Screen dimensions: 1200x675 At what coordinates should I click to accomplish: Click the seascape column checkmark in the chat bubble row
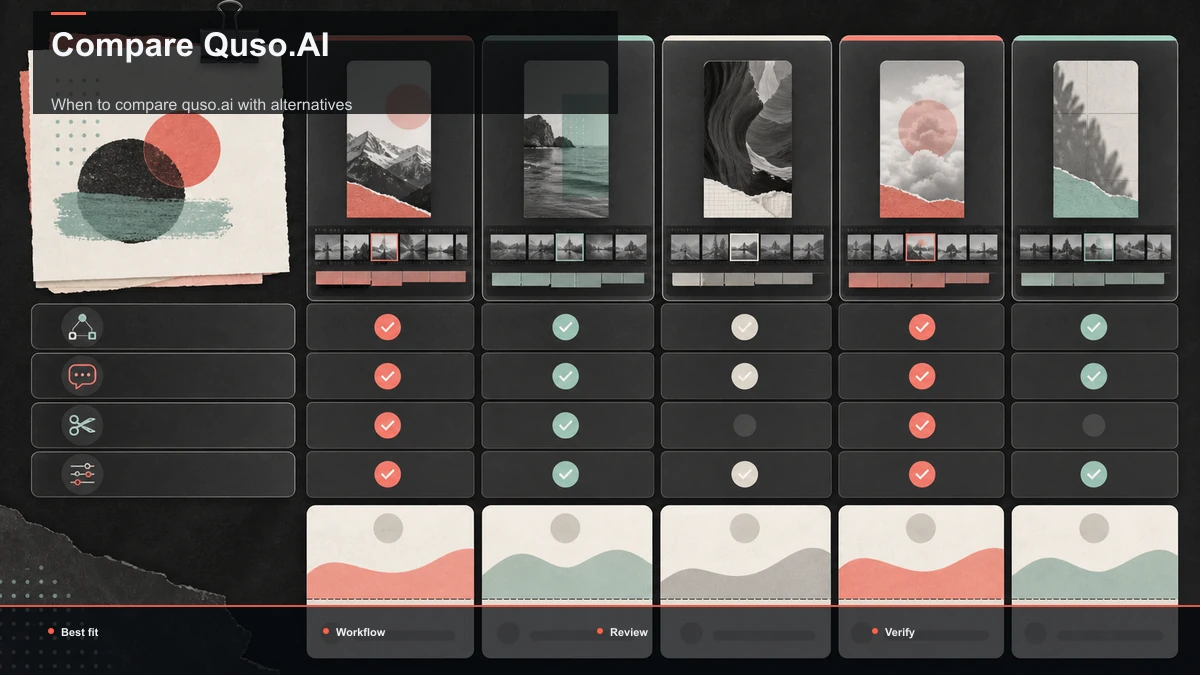566,376
